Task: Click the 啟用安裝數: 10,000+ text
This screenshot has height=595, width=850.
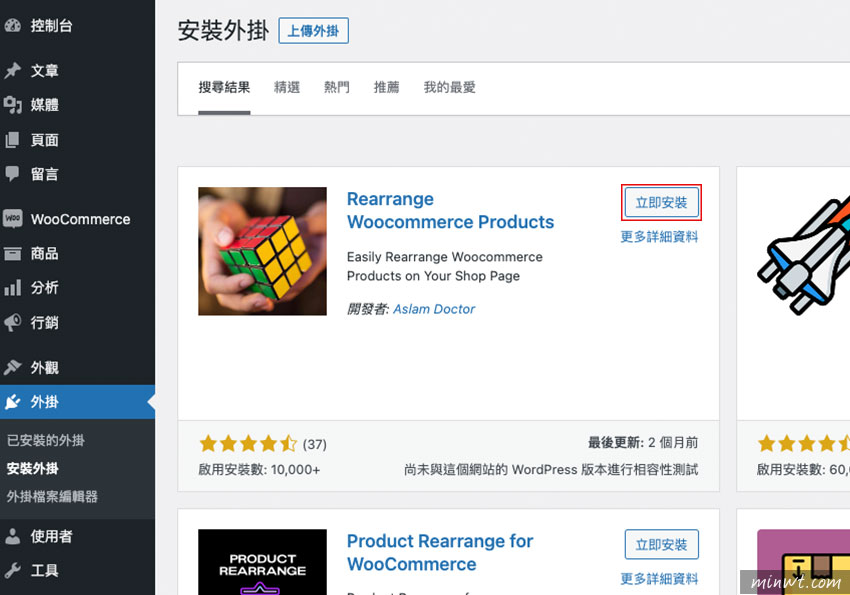Action: 259,469
